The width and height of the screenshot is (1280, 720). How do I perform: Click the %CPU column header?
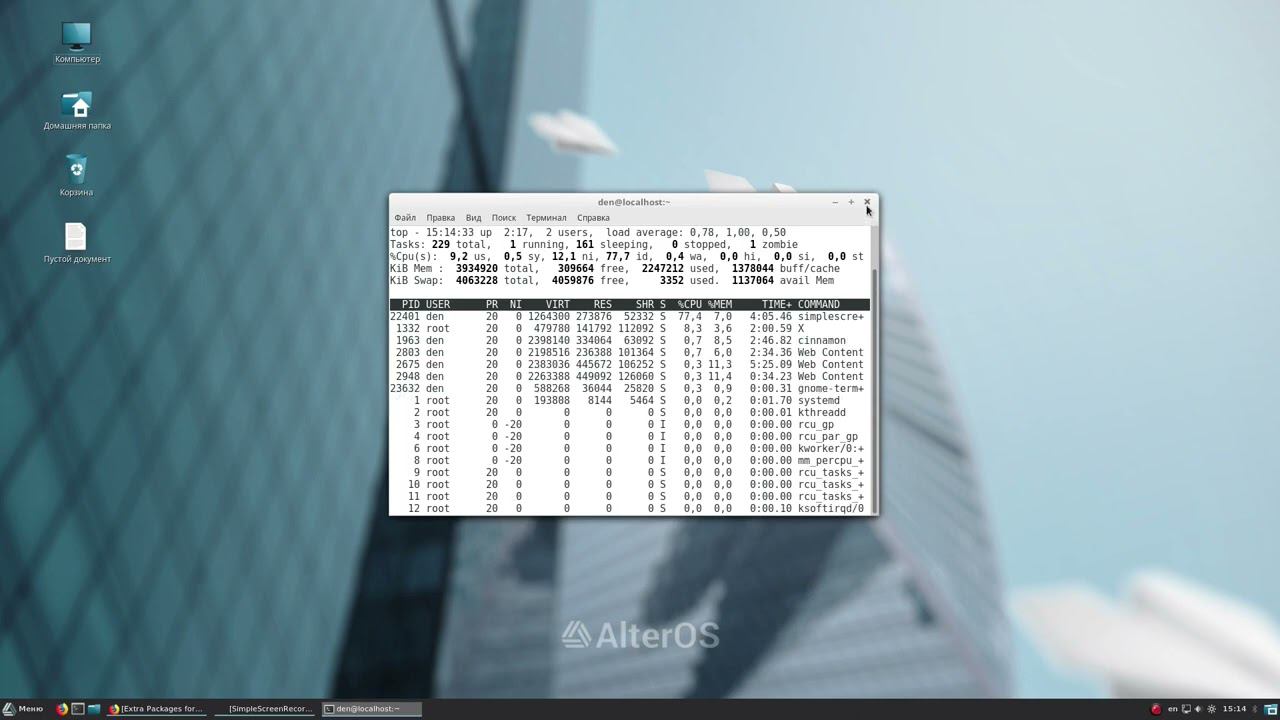coord(689,304)
